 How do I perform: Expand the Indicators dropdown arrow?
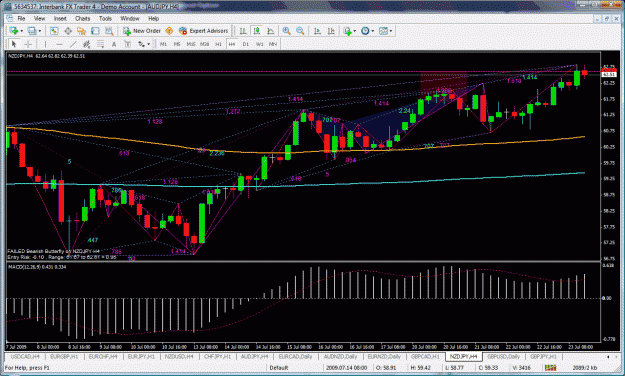(355, 31)
